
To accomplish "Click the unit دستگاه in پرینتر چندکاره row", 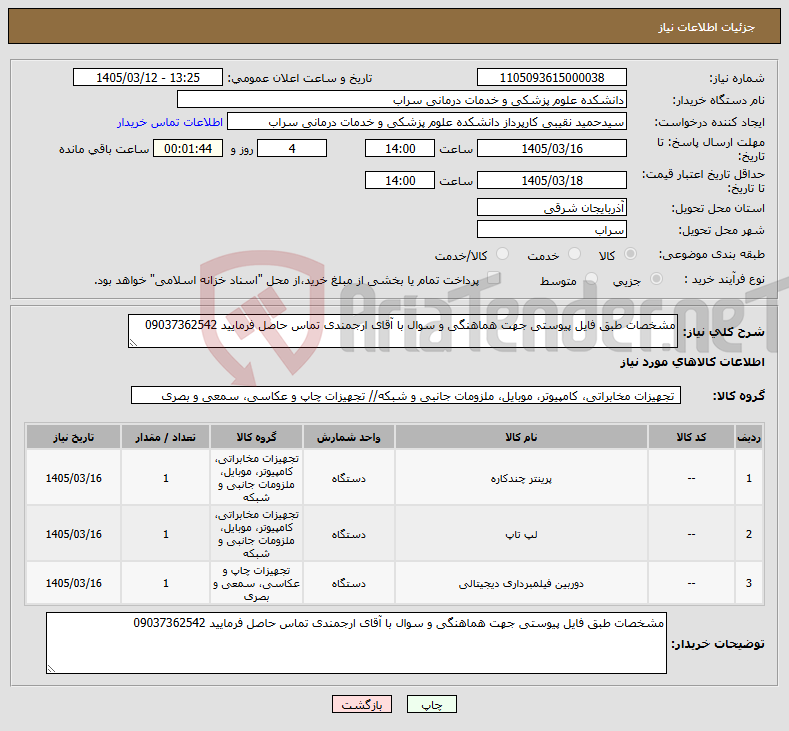I will [348, 478].
